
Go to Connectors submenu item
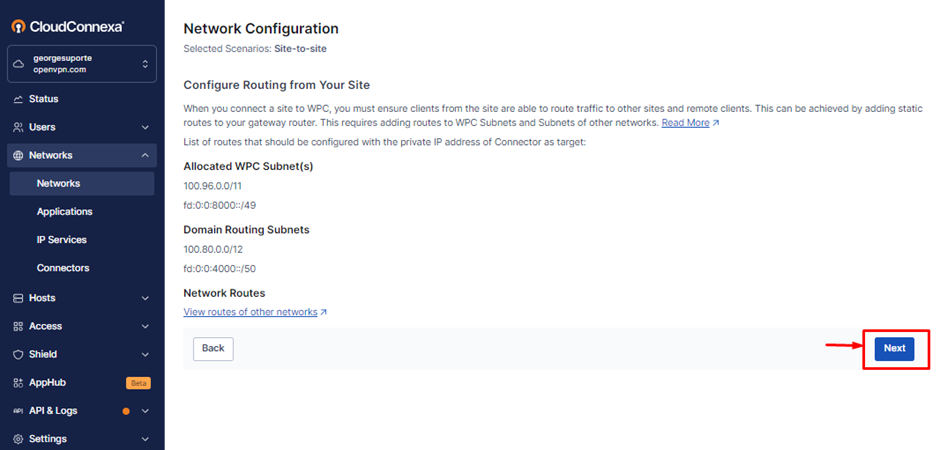[x=62, y=268]
